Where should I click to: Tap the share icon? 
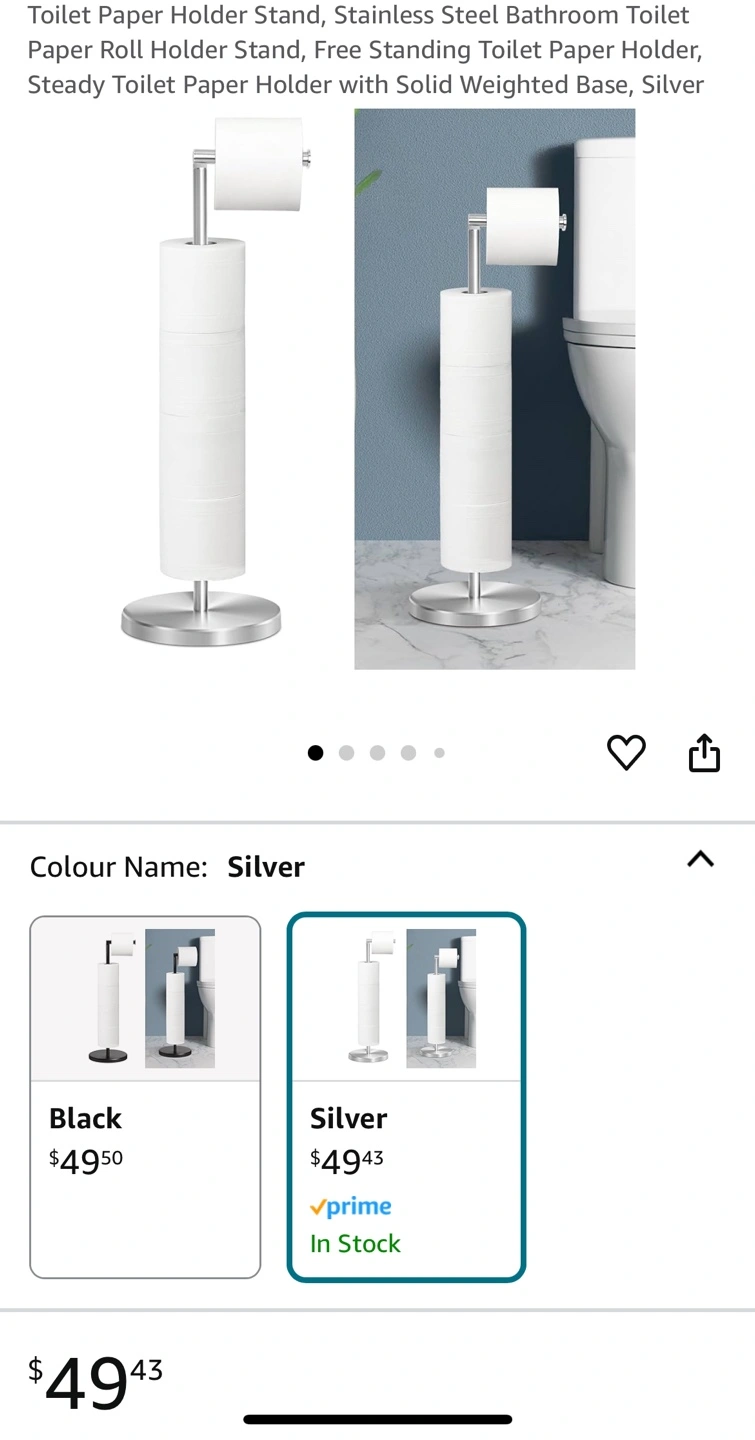(704, 752)
